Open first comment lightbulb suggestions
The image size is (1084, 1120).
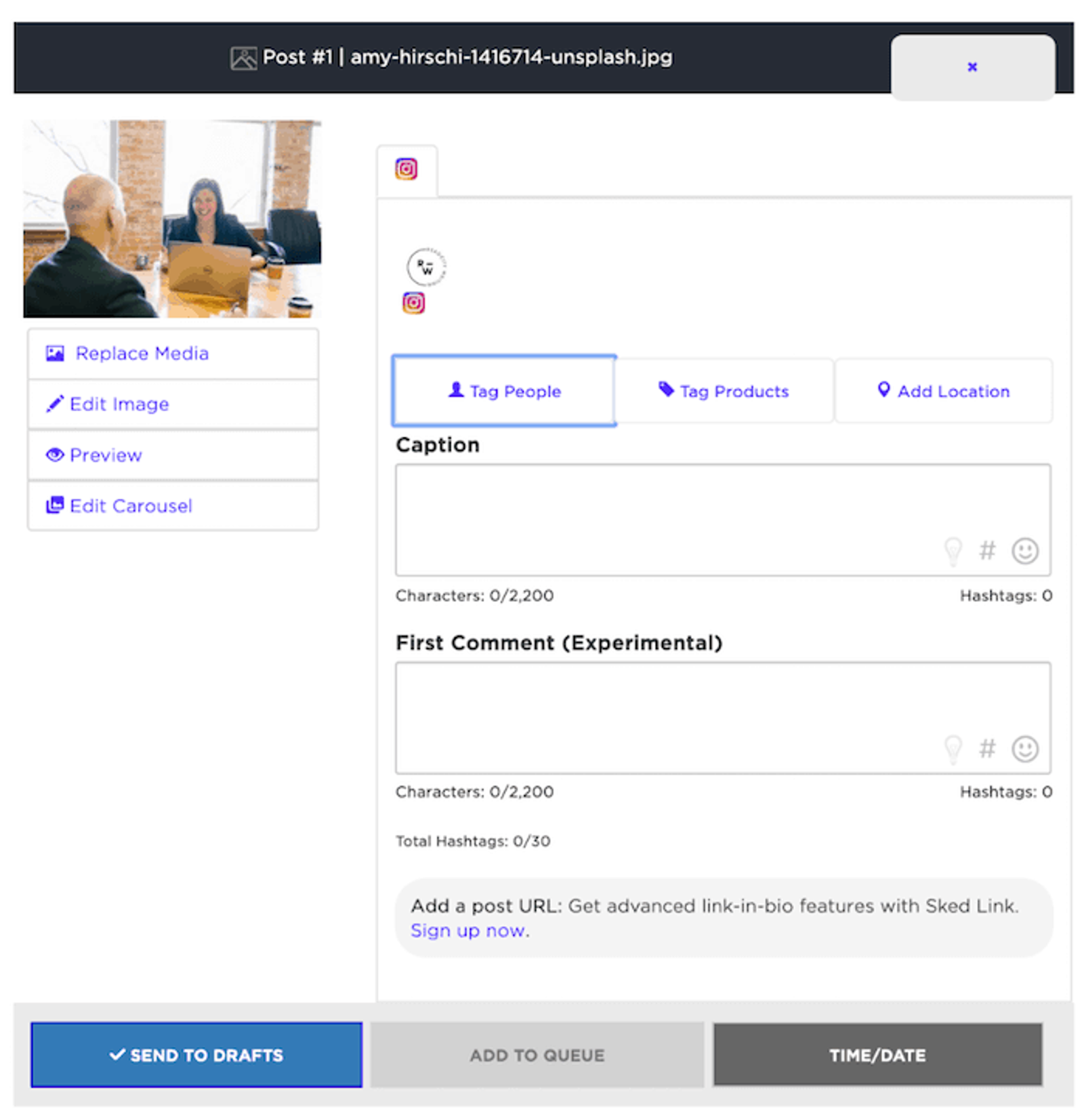point(953,749)
